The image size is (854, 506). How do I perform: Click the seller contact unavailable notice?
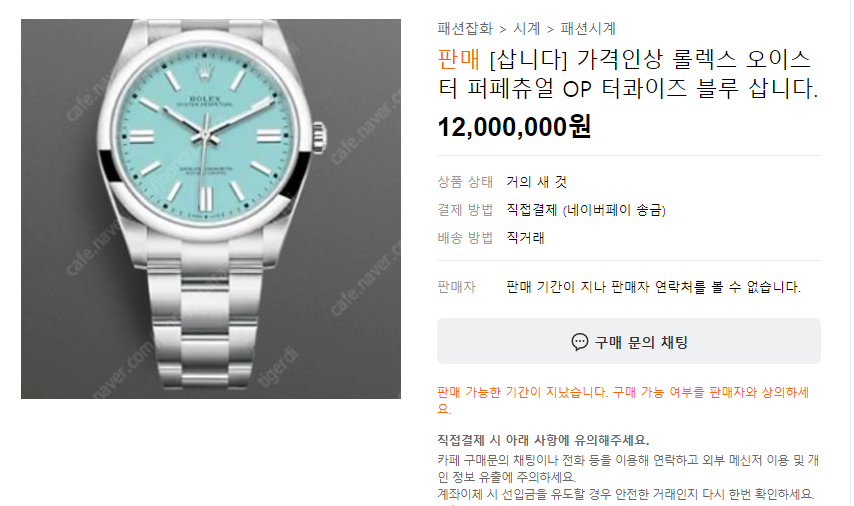(654, 286)
